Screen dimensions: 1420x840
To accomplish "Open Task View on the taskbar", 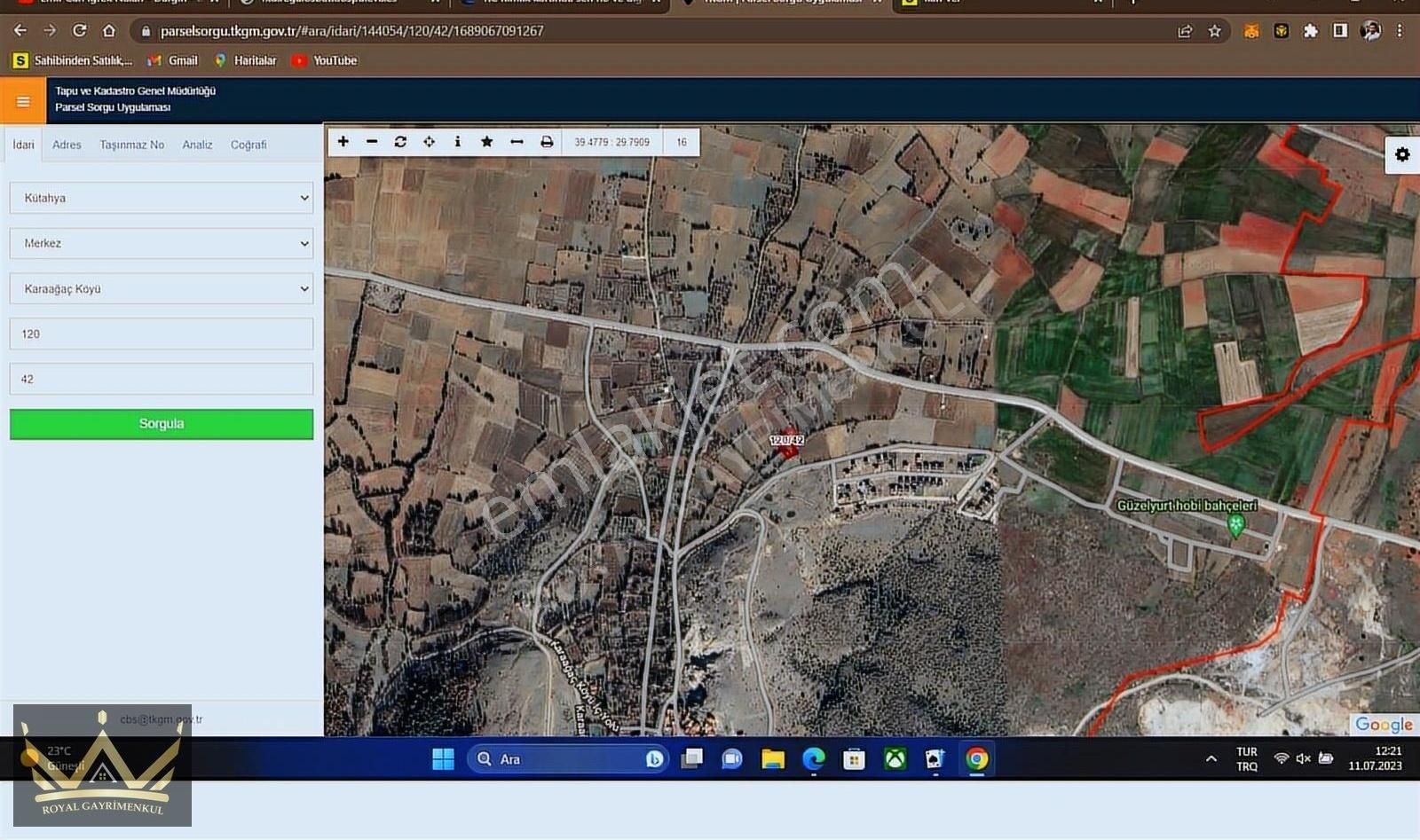I will click(x=691, y=759).
